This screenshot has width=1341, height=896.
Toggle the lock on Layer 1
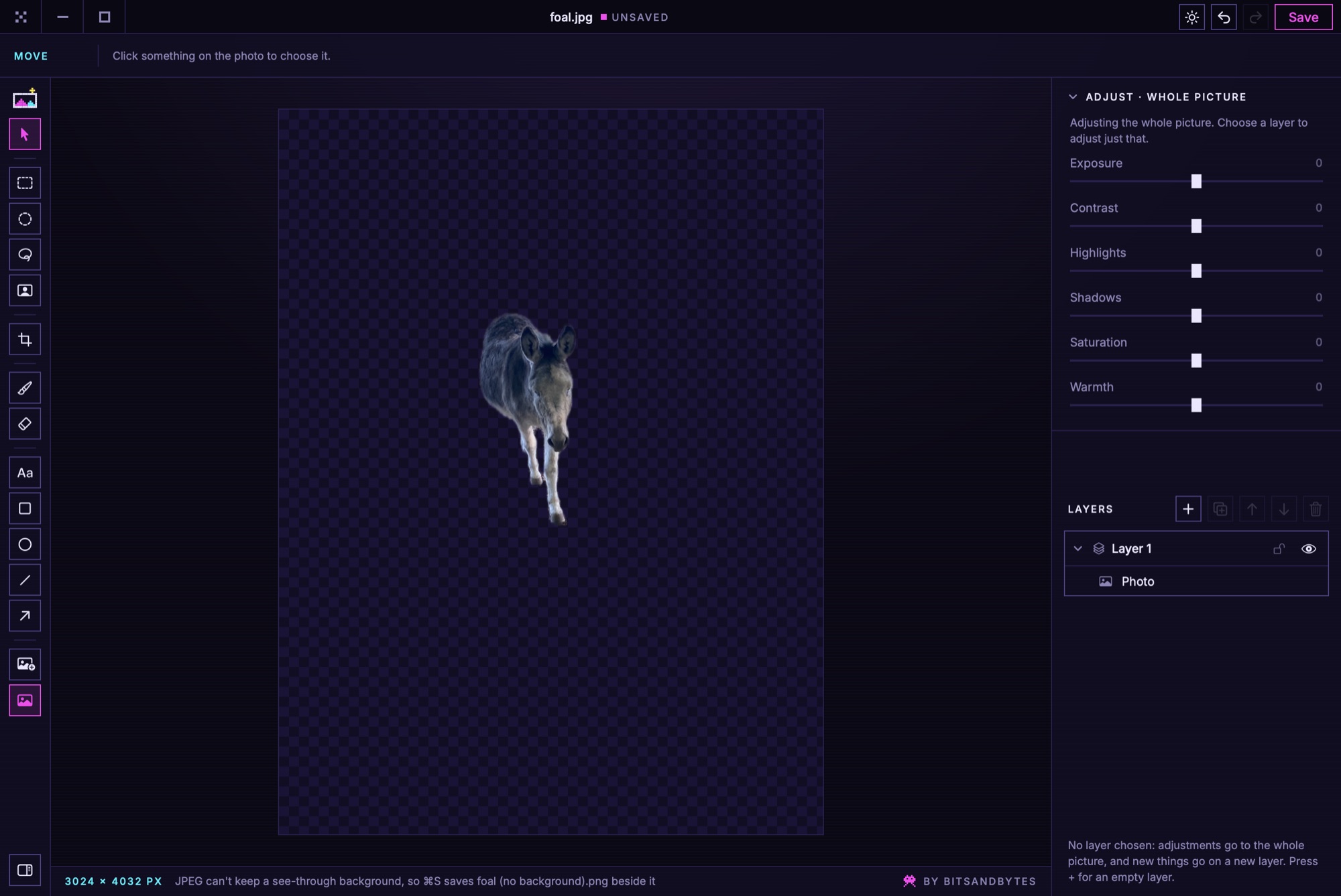(x=1279, y=549)
